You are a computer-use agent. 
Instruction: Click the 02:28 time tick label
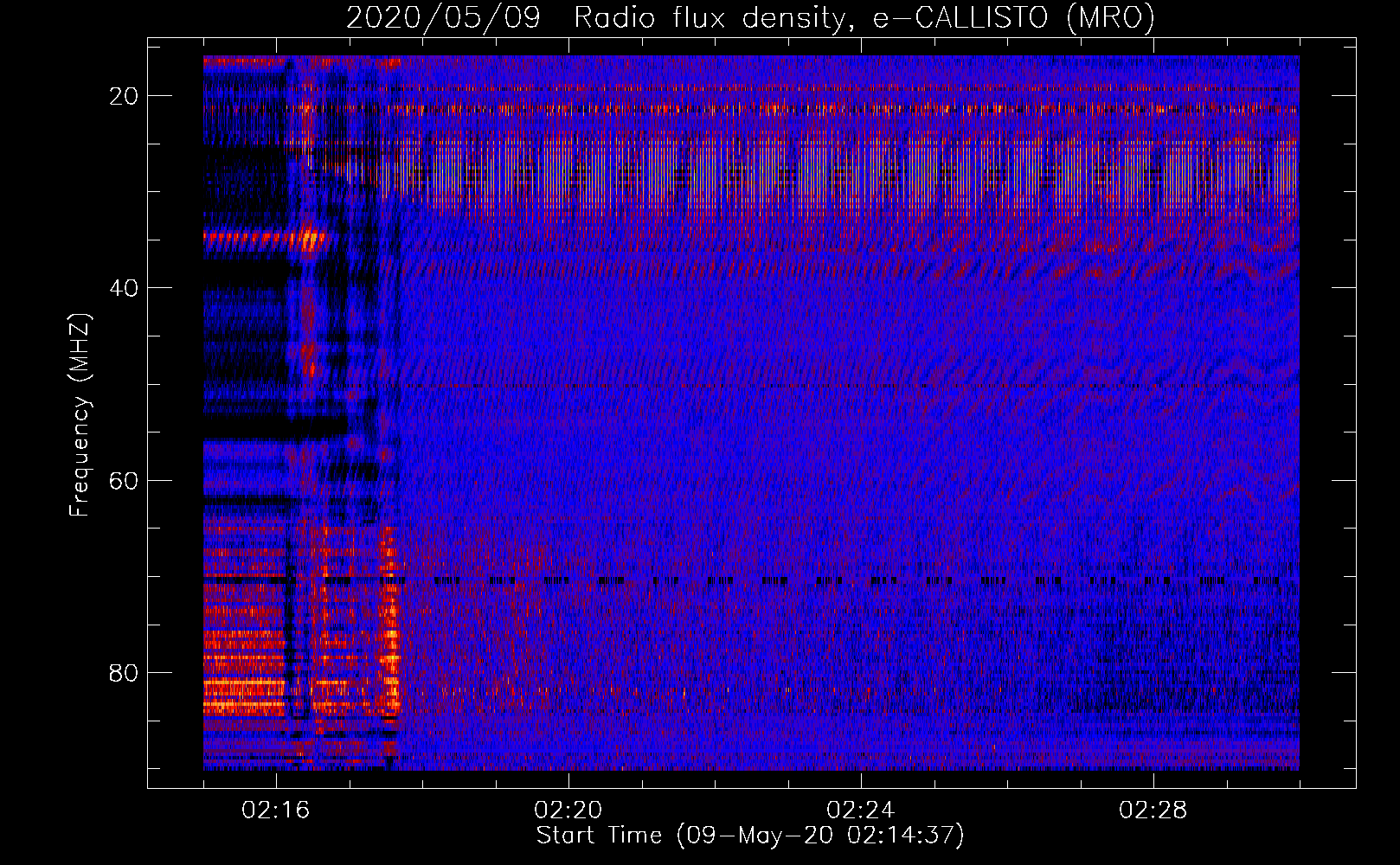point(1153,811)
